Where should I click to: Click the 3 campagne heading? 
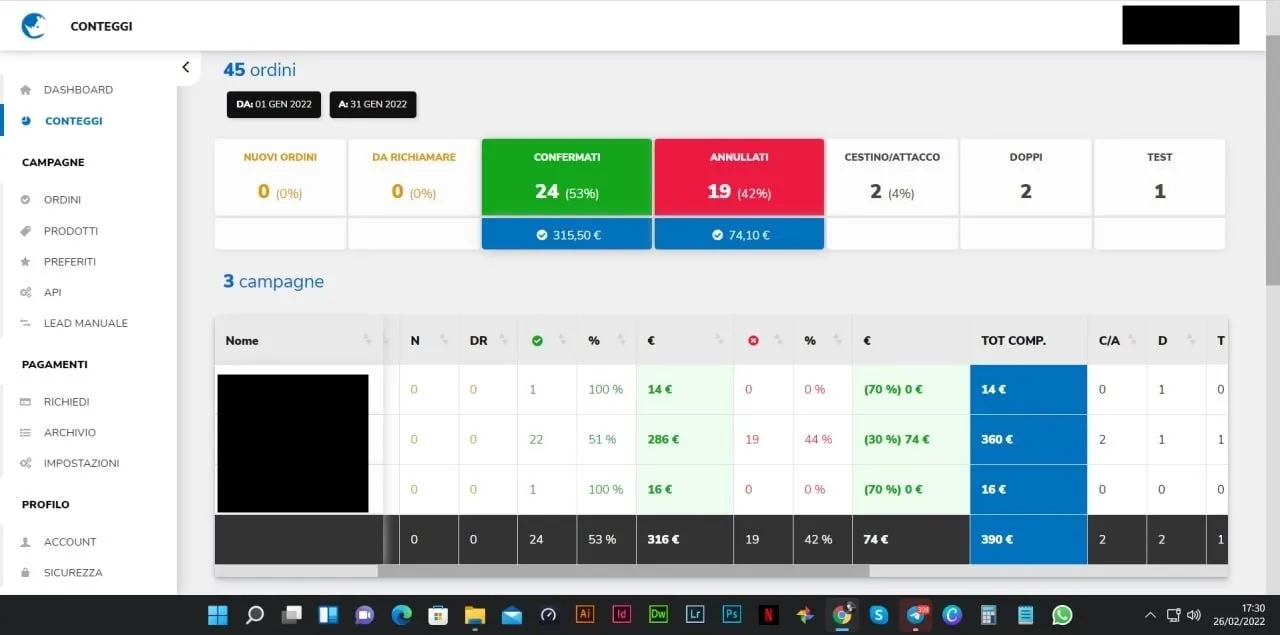tap(273, 282)
